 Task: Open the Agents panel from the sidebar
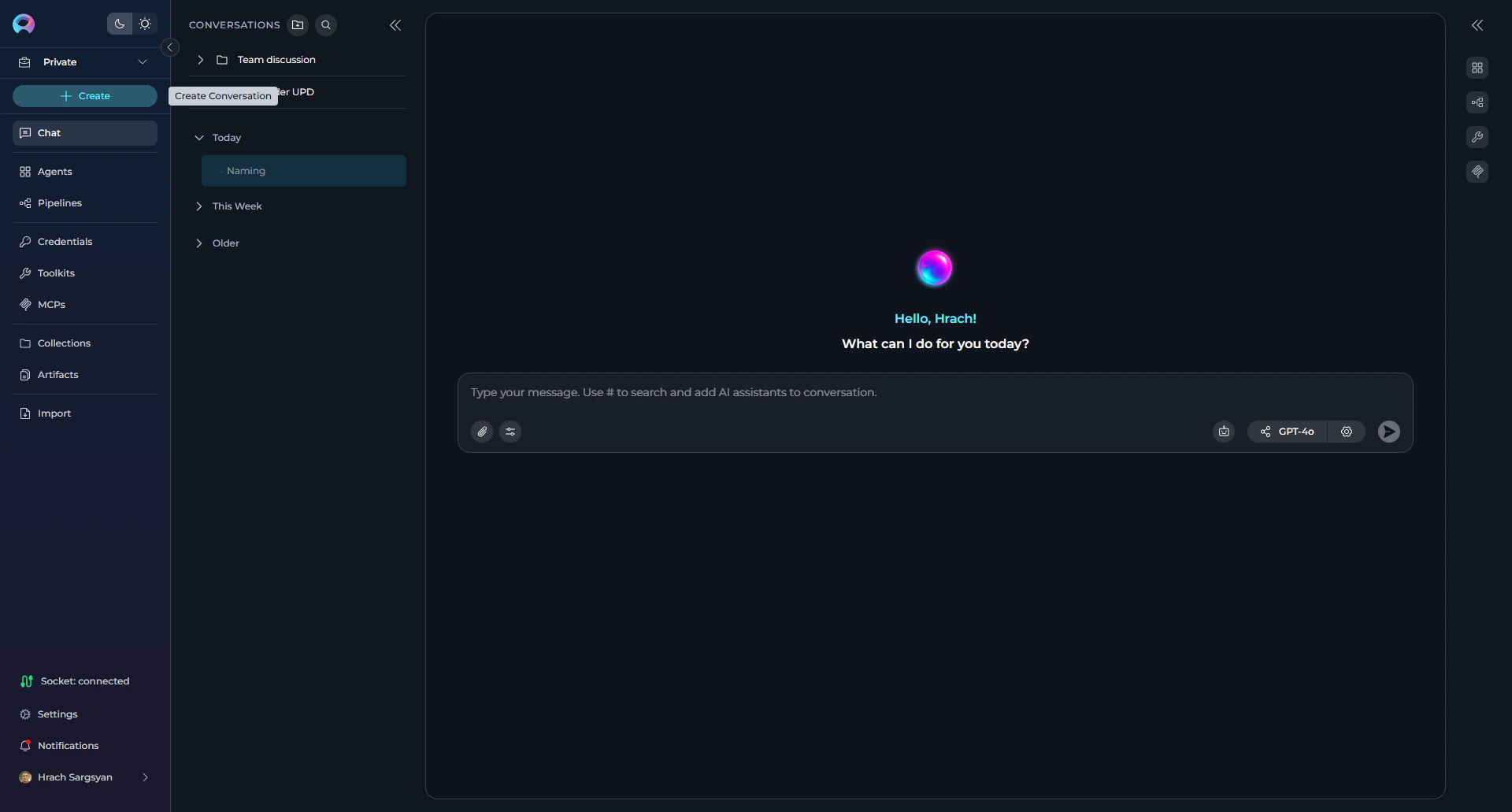[53, 172]
